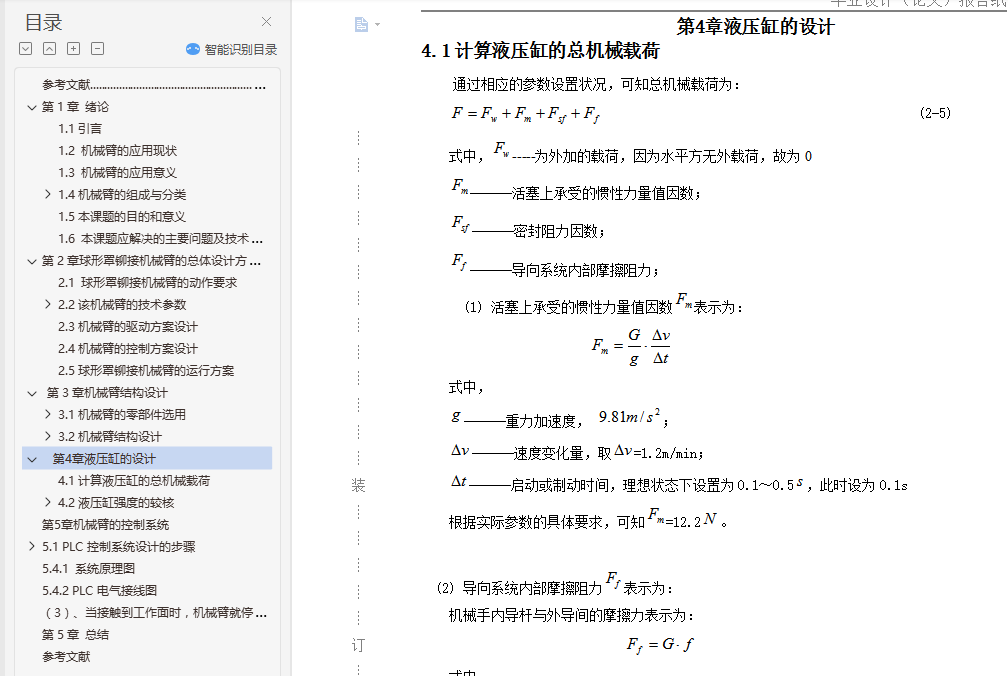Jump to 2.3 机械臂的驱动方案设计
This screenshot has width=1008, height=676.
128,326
